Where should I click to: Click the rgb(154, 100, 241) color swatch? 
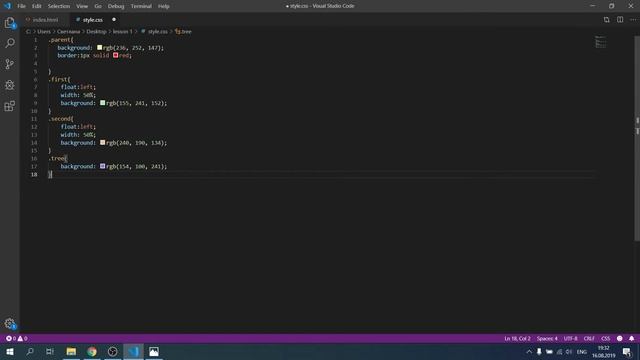point(102,166)
